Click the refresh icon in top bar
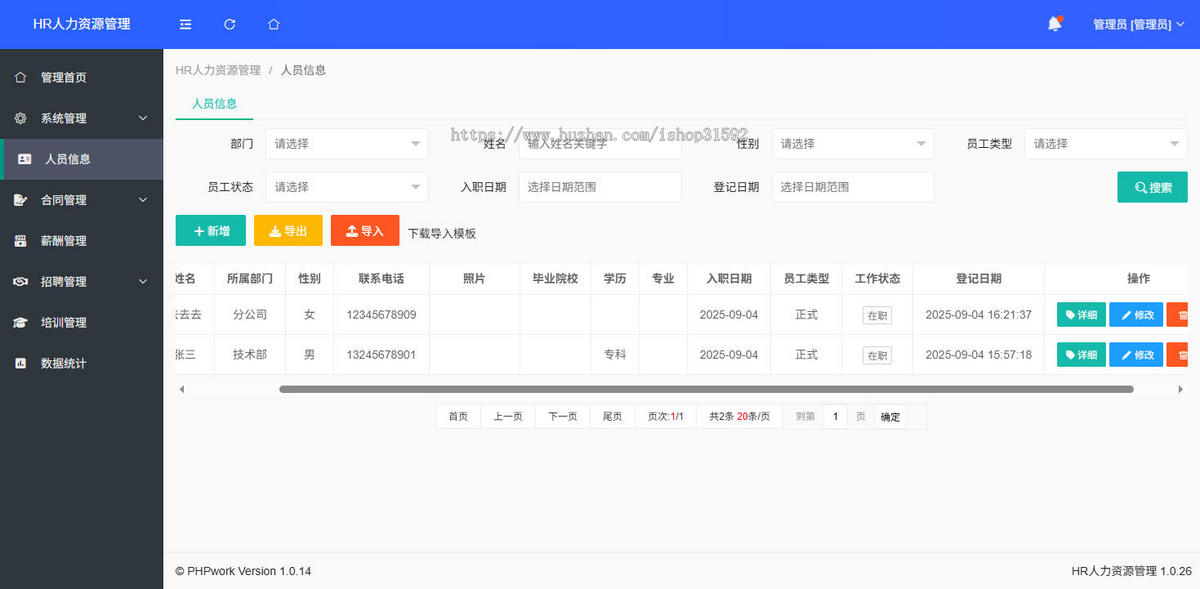 pos(229,24)
